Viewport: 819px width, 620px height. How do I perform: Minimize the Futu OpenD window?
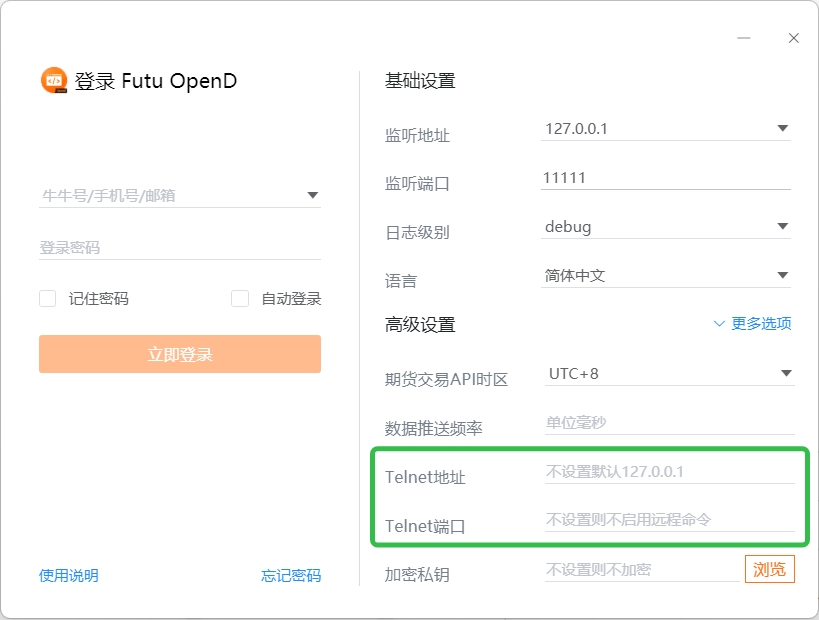744,38
